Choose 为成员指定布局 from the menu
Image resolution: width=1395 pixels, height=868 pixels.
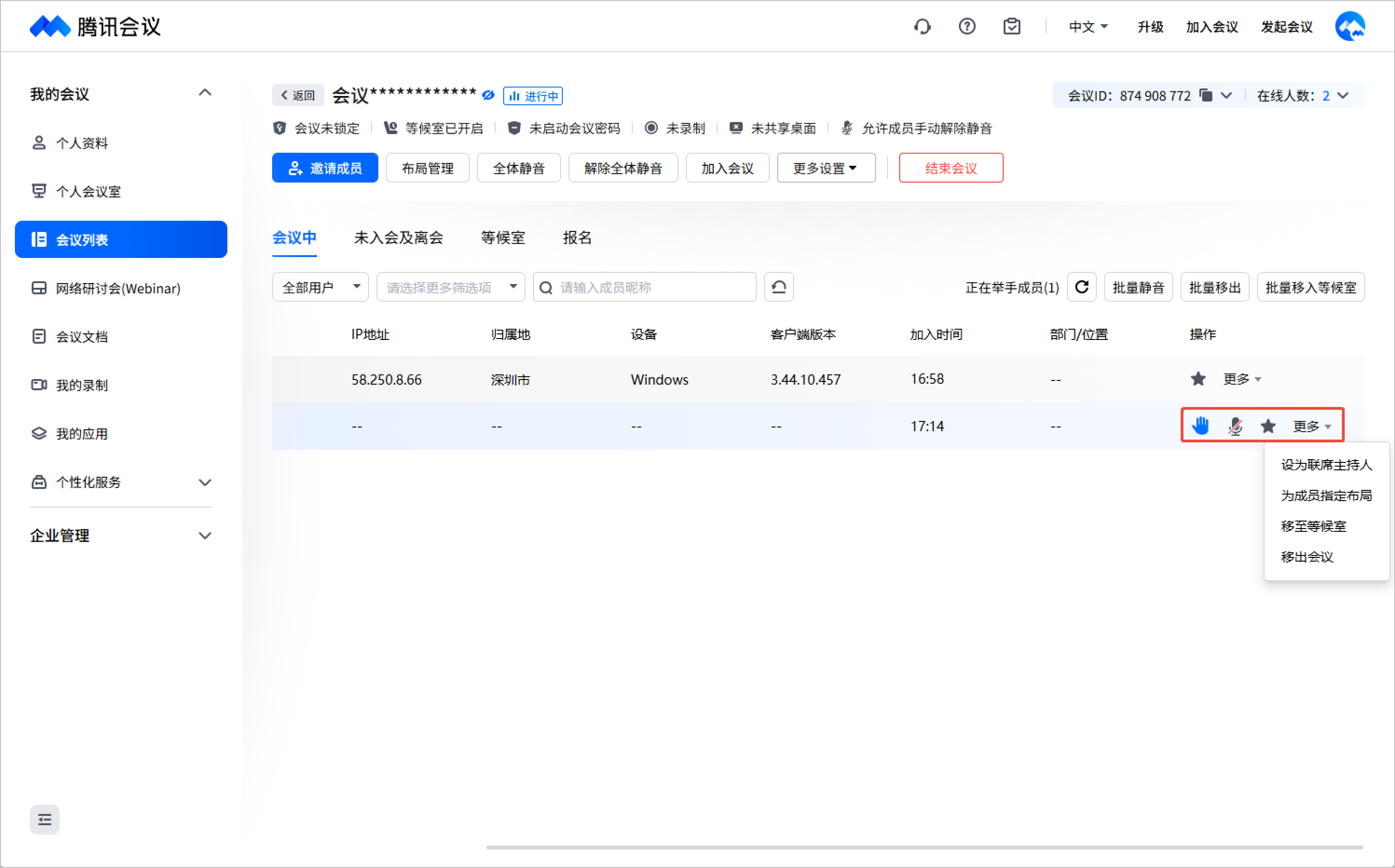[x=1327, y=495]
